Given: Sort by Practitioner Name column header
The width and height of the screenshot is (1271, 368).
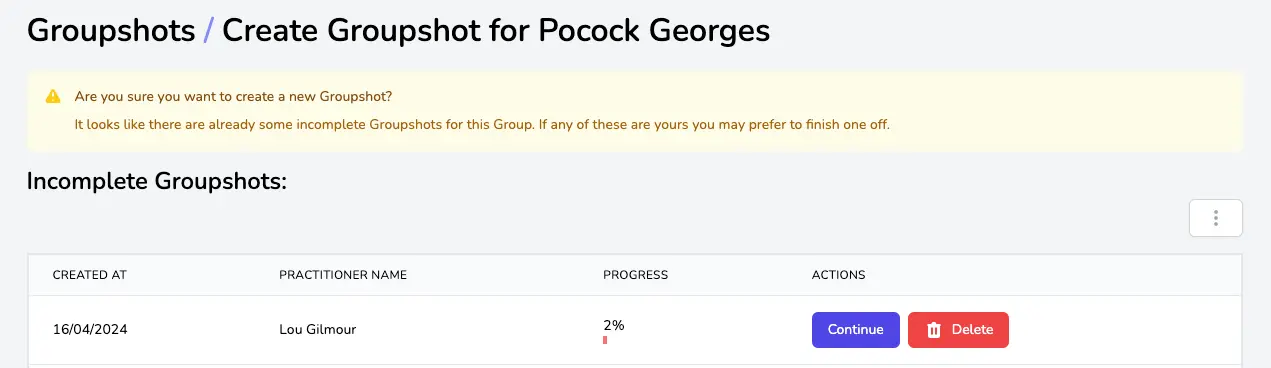Looking at the screenshot, I should point(343,275).
